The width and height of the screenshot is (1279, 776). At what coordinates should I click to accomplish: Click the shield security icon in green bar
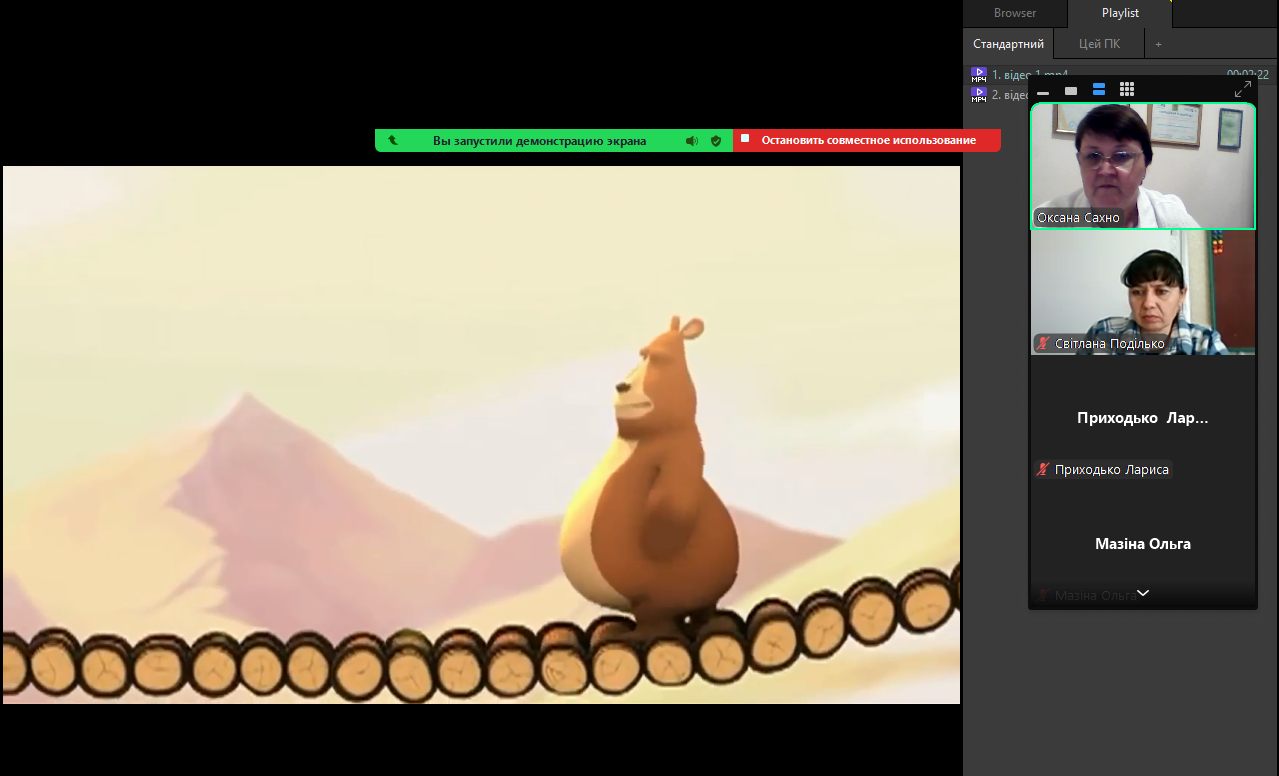[716, 141]
